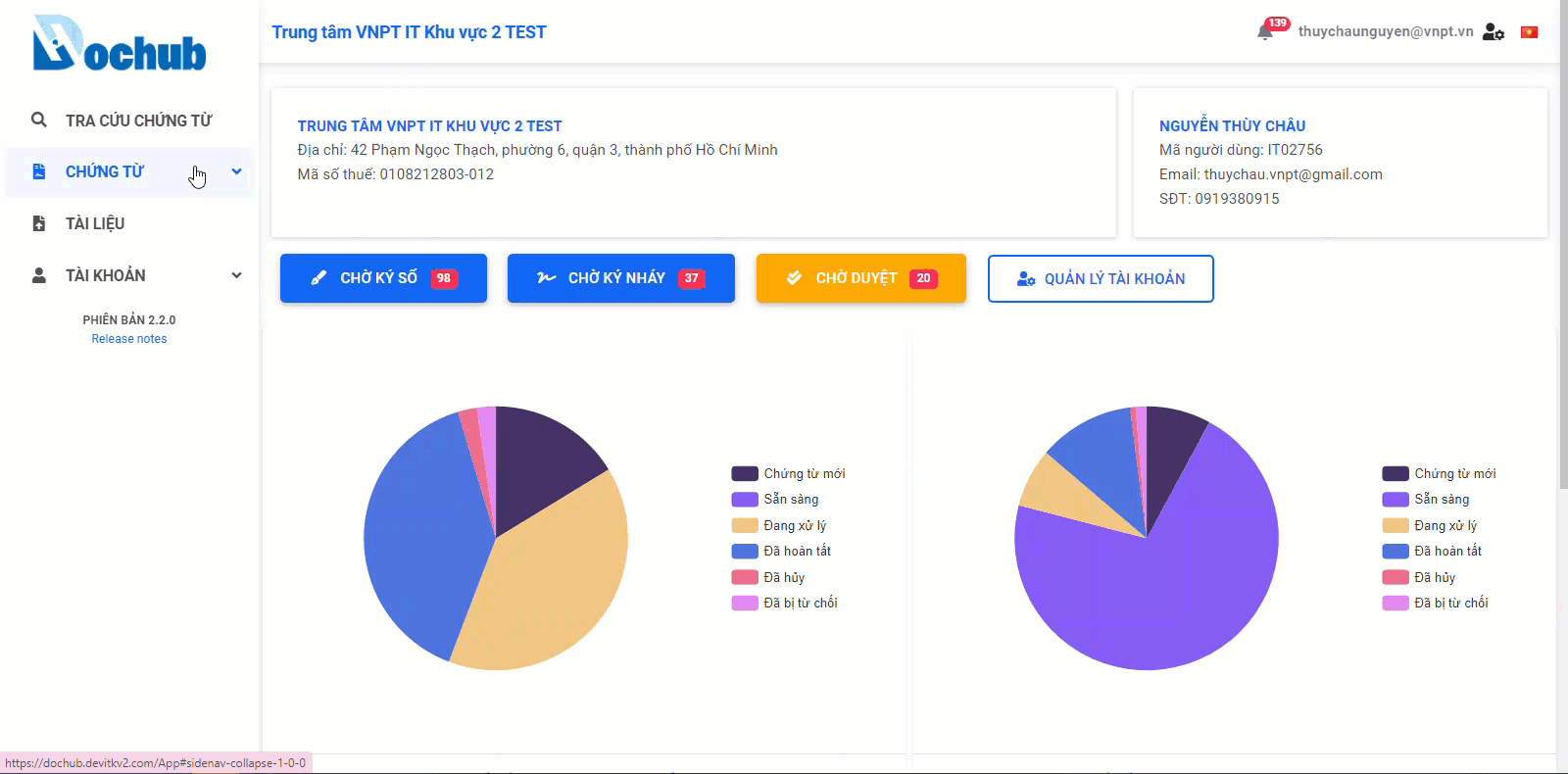Image resolution: width=1568 pixels, height=774 pixels.
Task: Click the Vietnam flag language icon
Action: [1529, 32]
